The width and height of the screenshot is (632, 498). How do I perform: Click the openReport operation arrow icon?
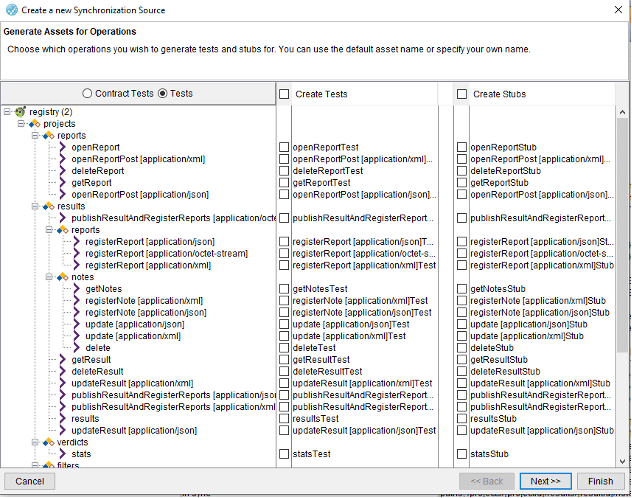61,147
